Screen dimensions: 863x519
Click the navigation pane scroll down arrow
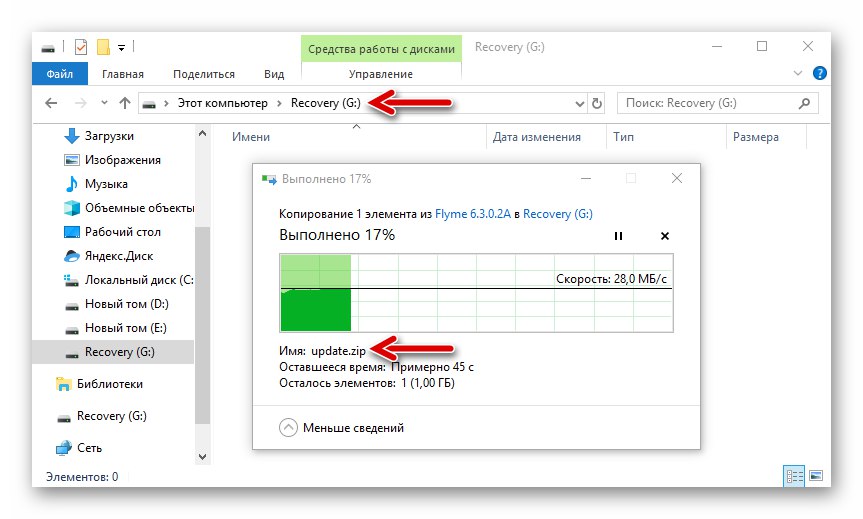pos(203,457)
